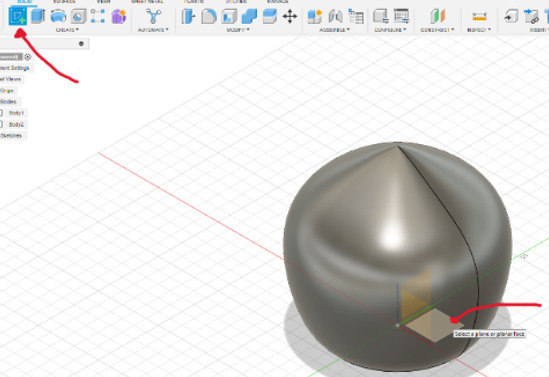The image size is (549, 377).
Task: Select the root component in browser
Action: tap(11, 57)
